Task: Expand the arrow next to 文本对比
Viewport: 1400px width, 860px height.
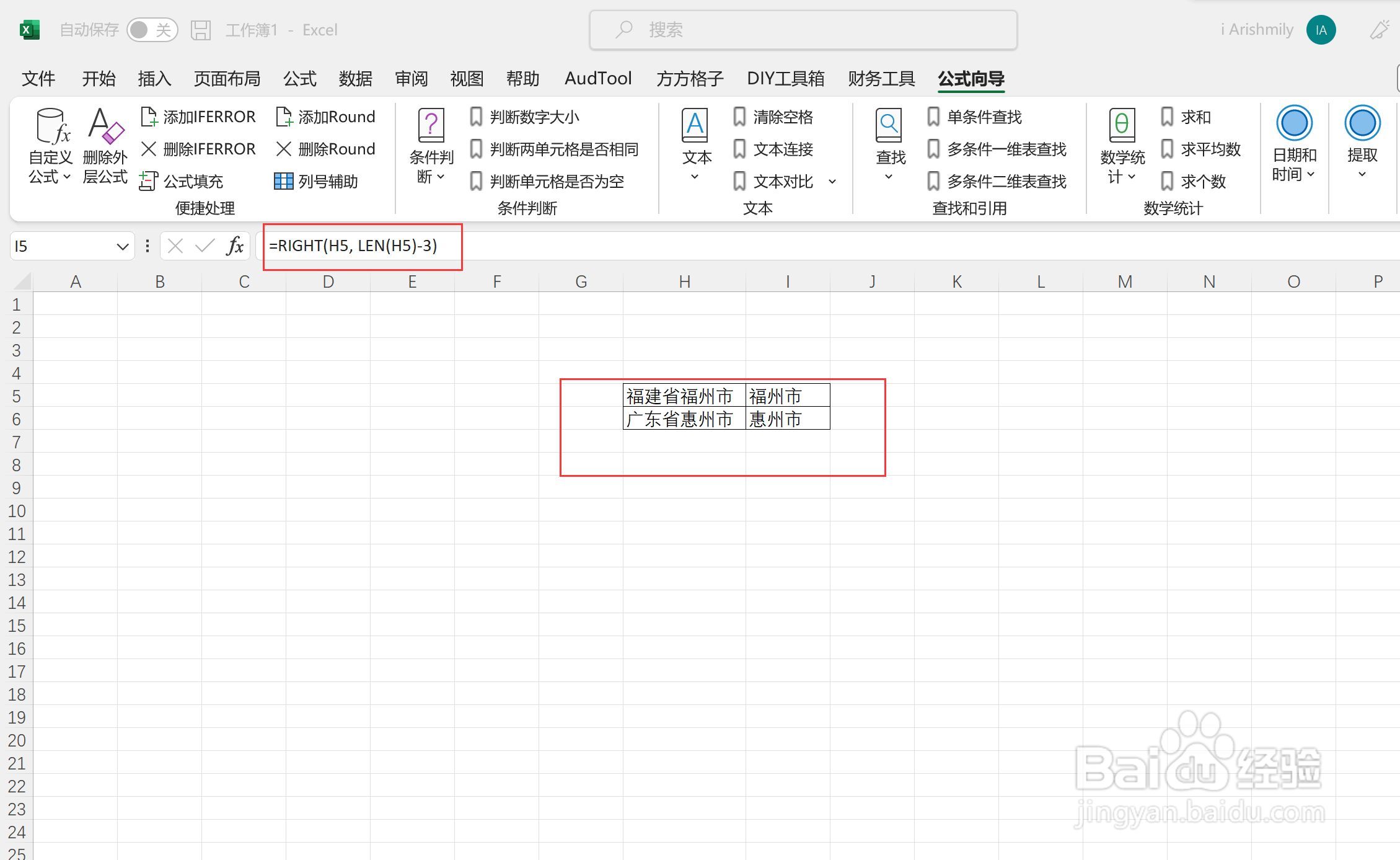Action: [832, 182]
